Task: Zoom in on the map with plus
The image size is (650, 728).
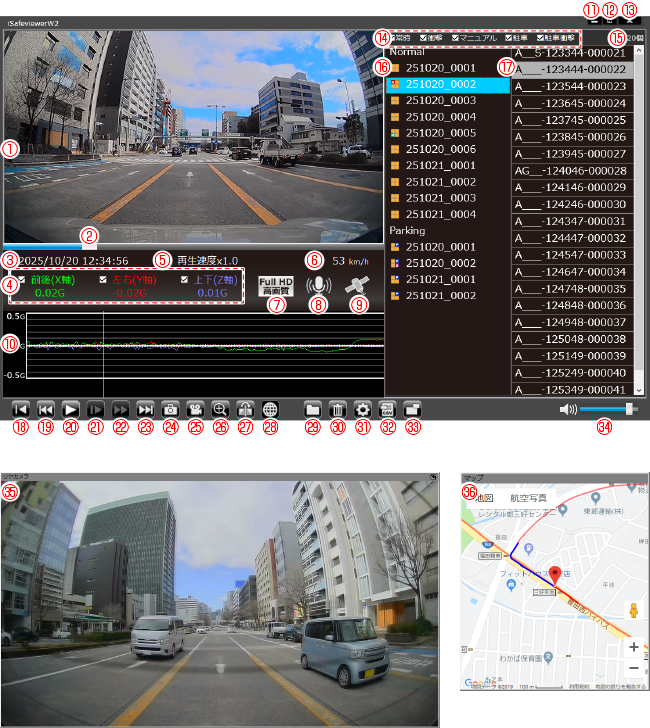Action: (634, 647)
